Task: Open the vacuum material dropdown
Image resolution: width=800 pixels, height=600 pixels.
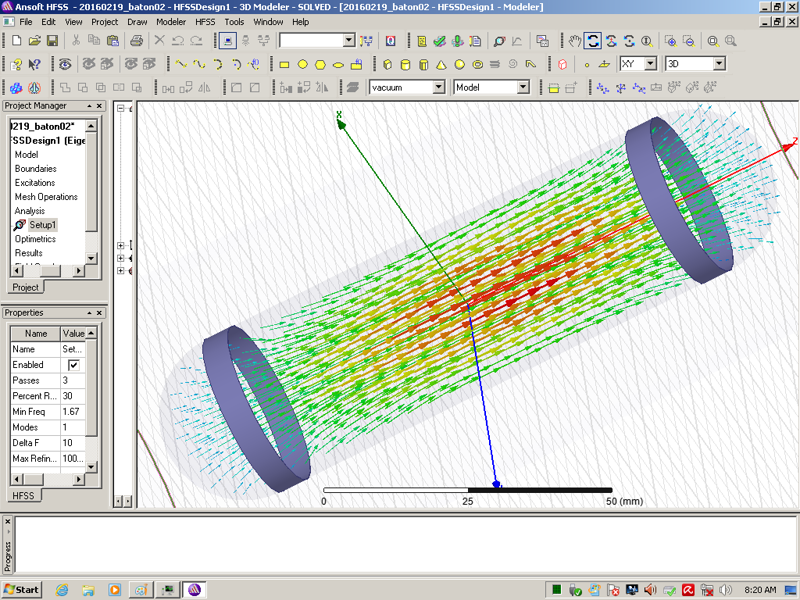Action: [438, 88]
